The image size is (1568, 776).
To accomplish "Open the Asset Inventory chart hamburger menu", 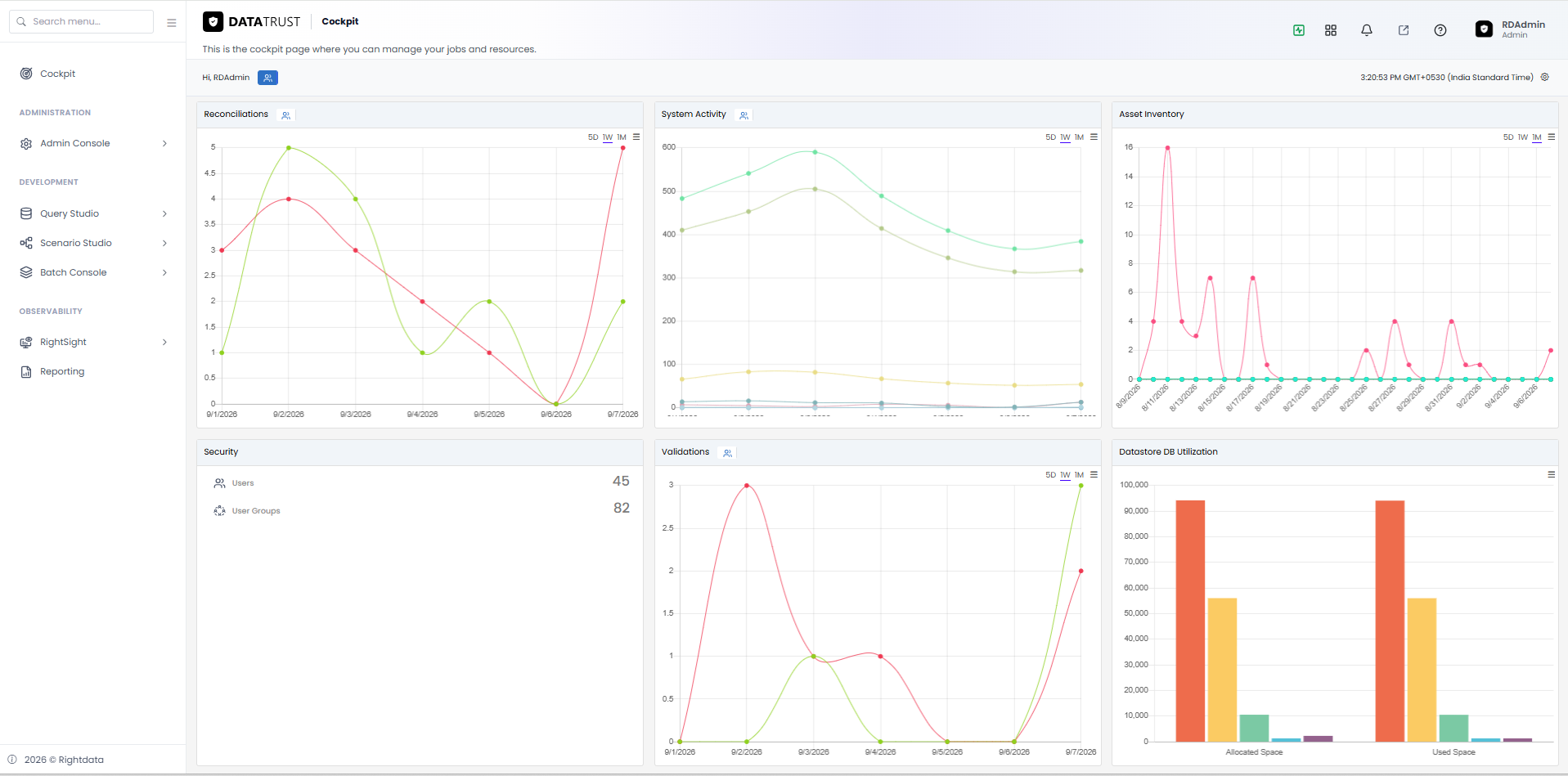I will (x=1551, y=137).
